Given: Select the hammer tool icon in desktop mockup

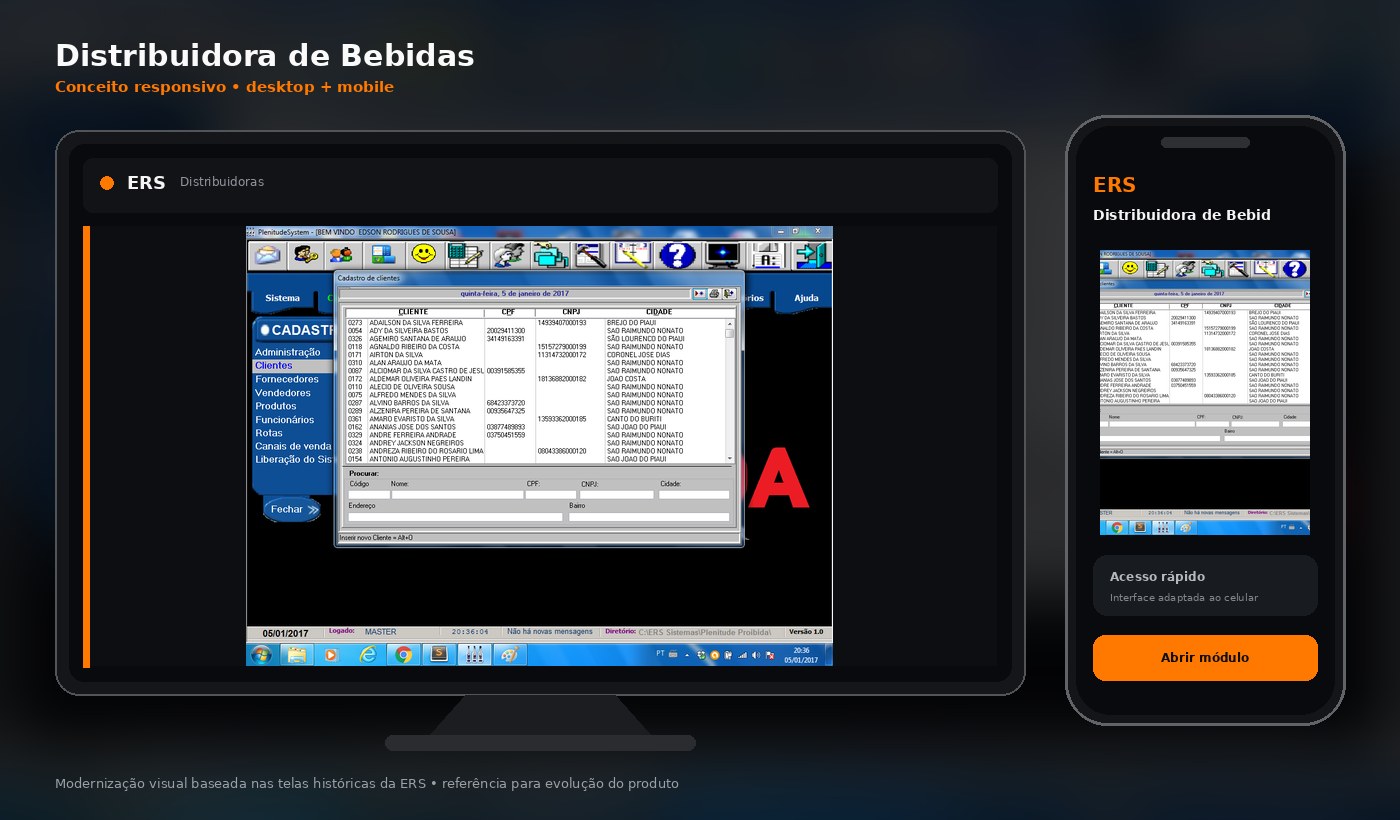Looking at the screenshot, I should coord(592,255).
